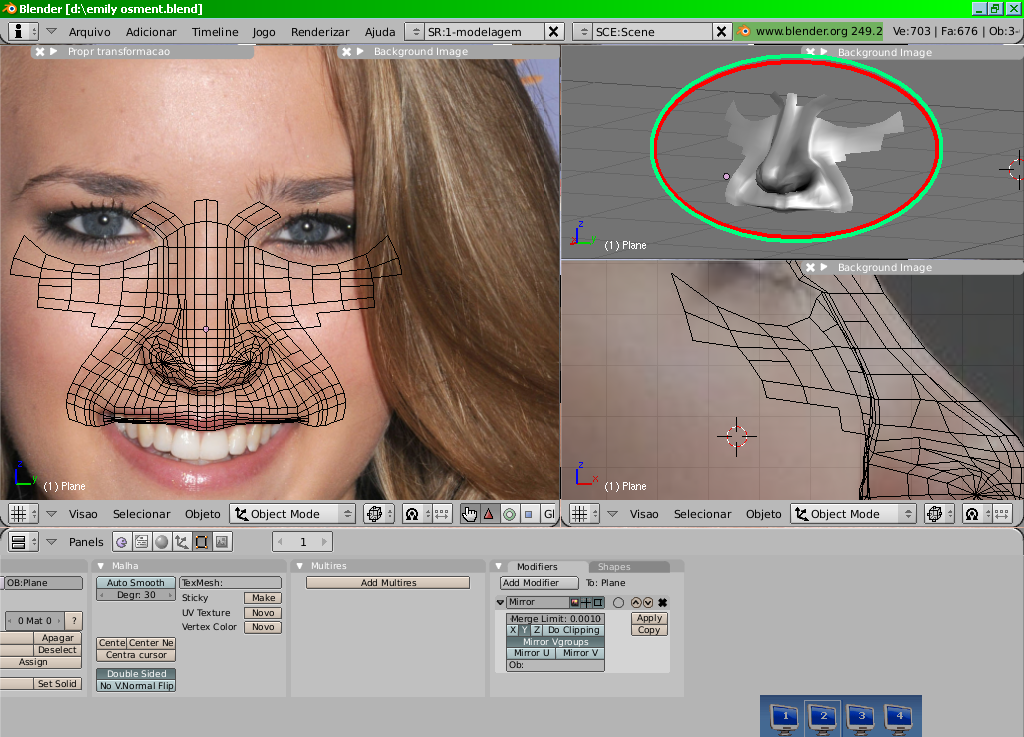Collapse the Mirror modifier settings
This screenshot has height=737, width=1024.
pyautogui.click(x=501, y=603)
